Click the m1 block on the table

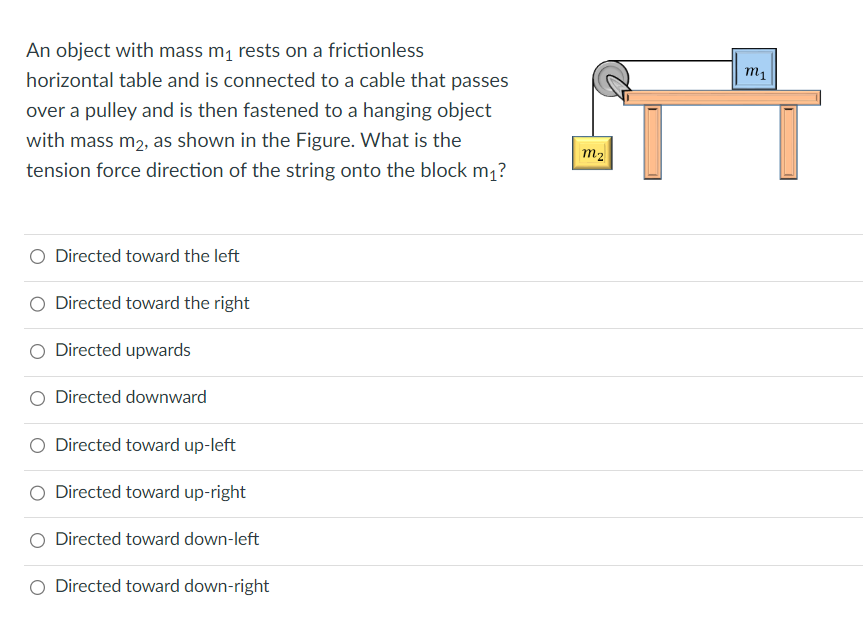click(755, 71)
